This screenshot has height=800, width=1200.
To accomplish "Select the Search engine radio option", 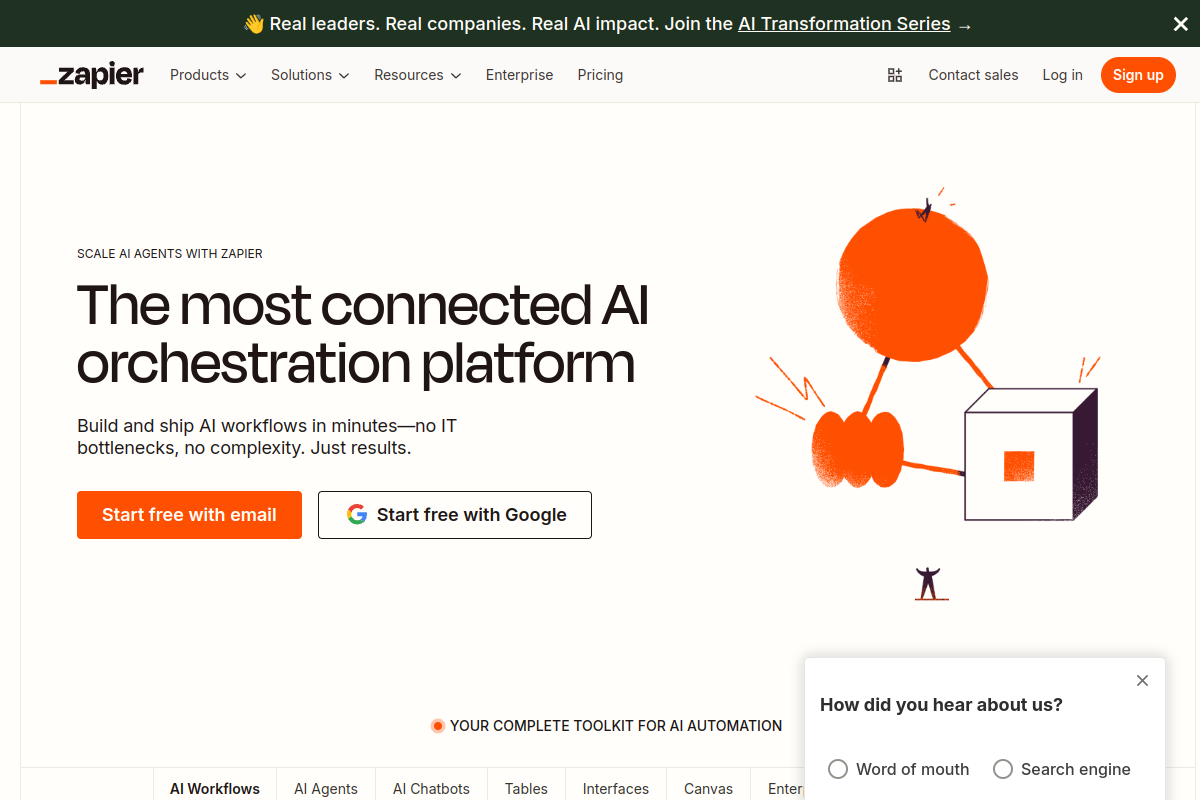I will [x=1003, y=769].
